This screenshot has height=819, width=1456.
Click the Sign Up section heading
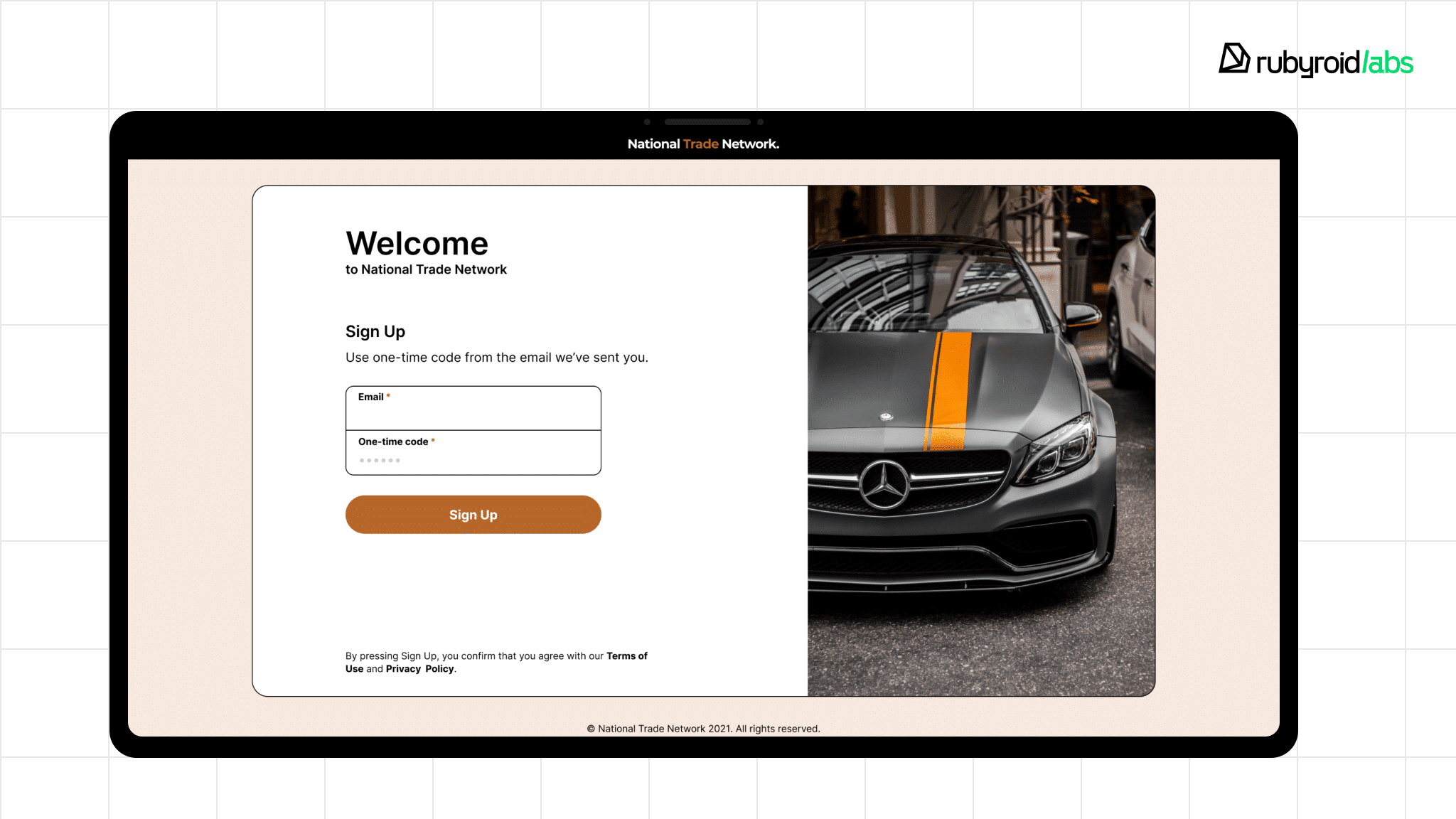click(x=375, y=332)
